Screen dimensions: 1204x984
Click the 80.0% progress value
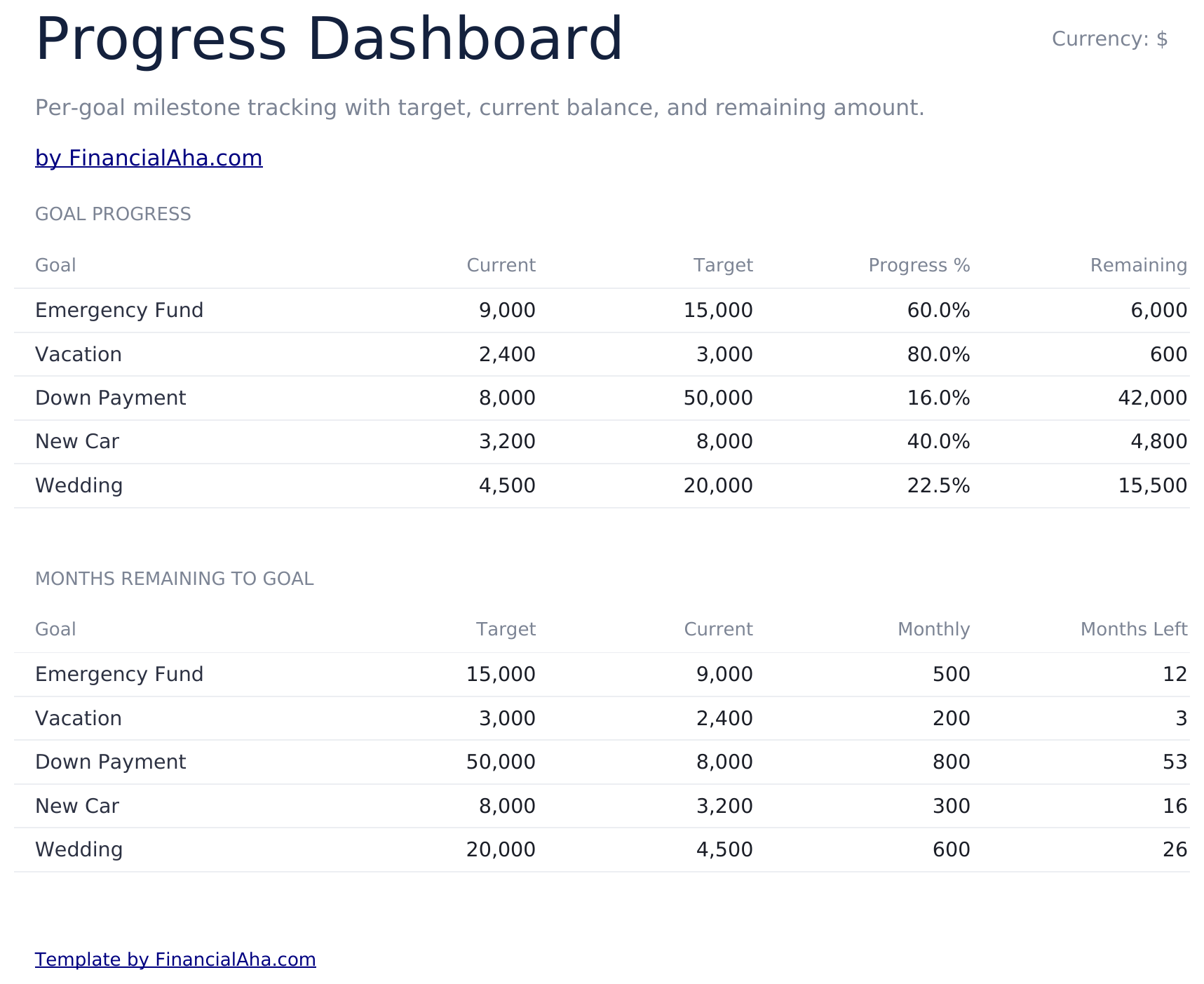pos(938,354)
